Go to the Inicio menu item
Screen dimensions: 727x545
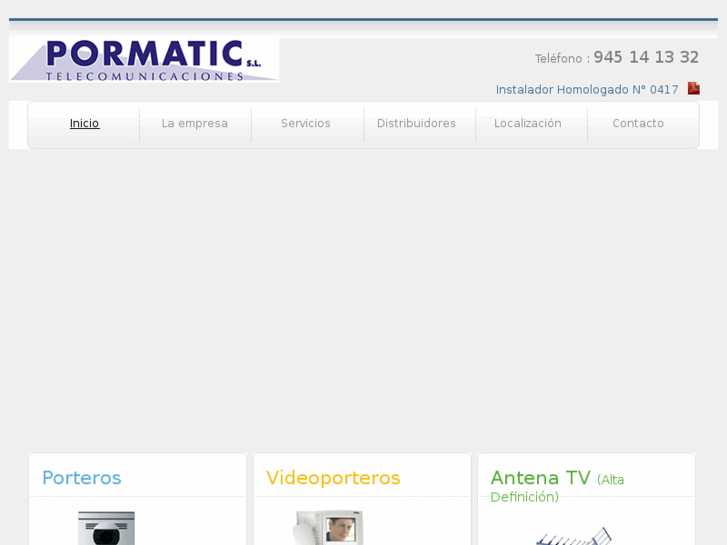pyautogui.click(x=84, y=123)
